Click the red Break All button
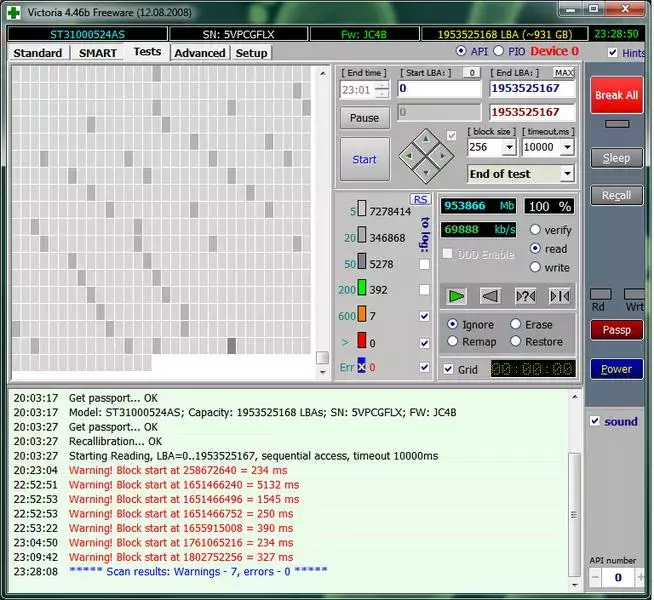Screen dimensions: 654x600 pos(616,95)
